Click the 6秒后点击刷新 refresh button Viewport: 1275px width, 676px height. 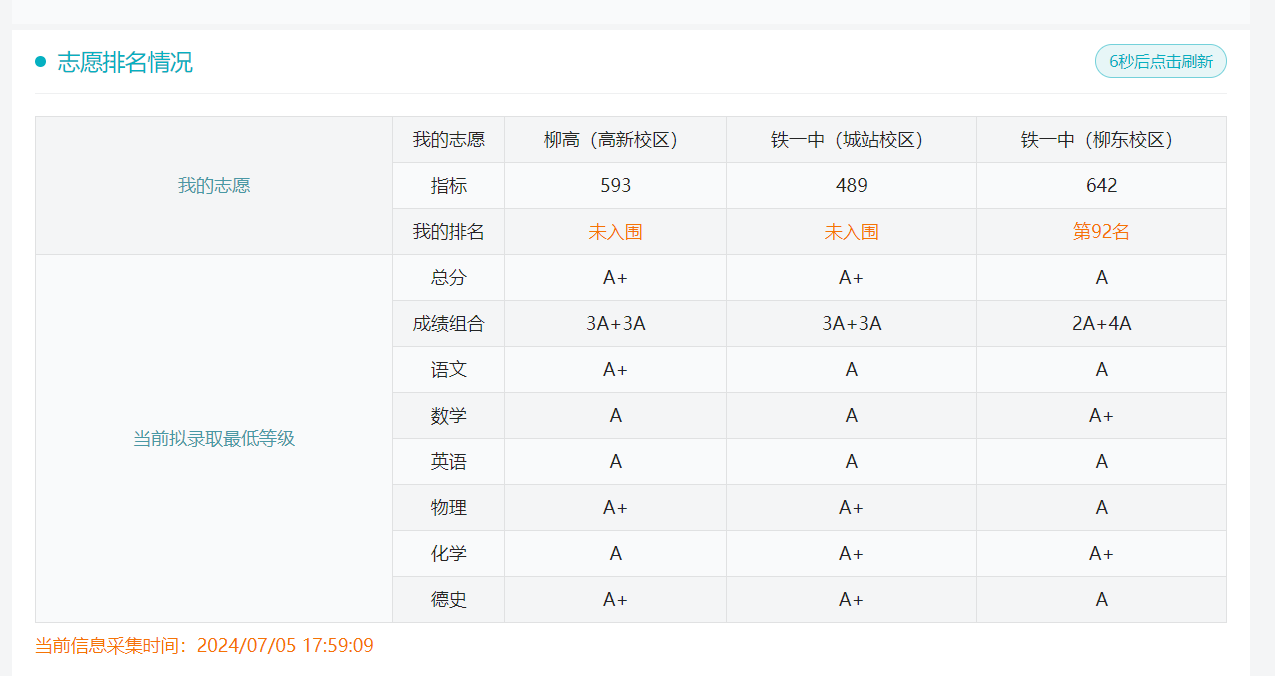(x=1160, y=61)
